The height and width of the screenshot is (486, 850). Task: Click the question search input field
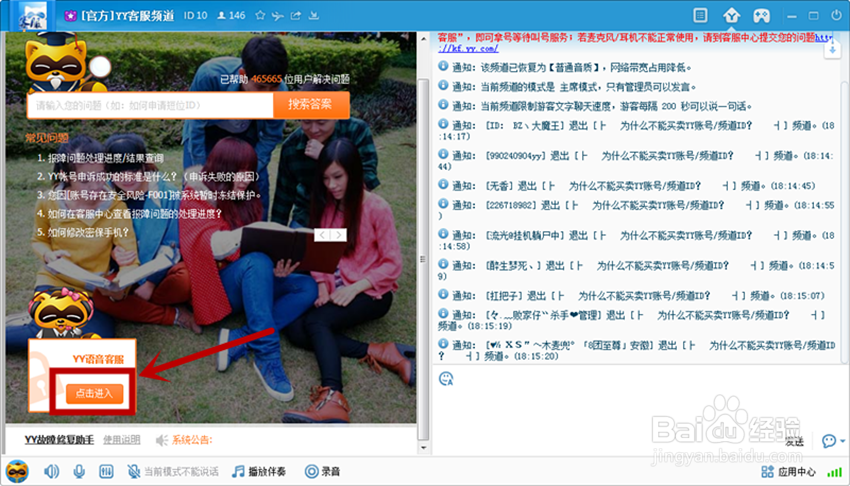(x=150, y=105)
